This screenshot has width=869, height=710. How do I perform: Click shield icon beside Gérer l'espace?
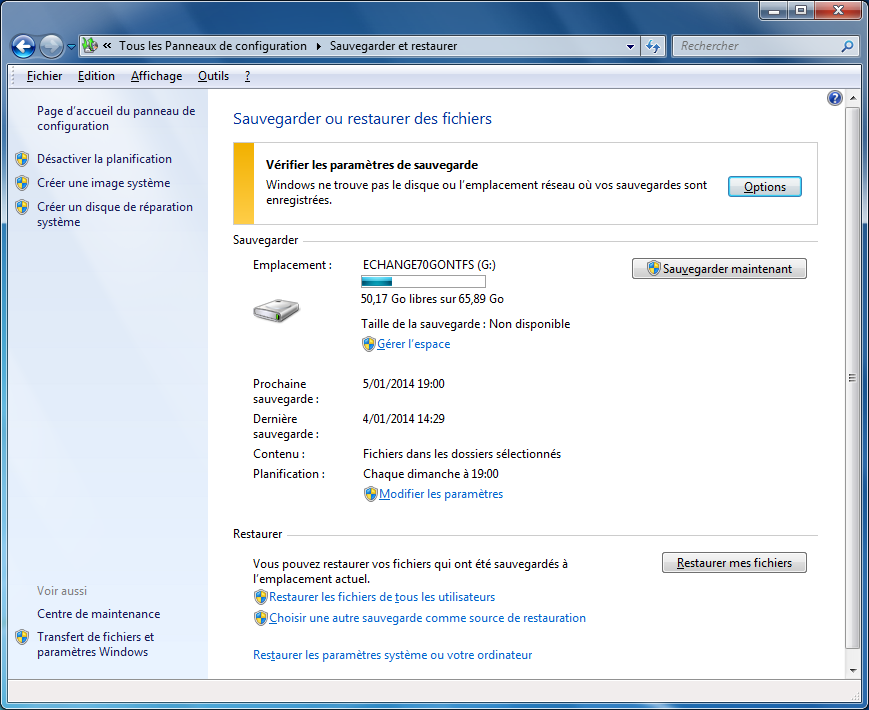[x=369, y=344]
